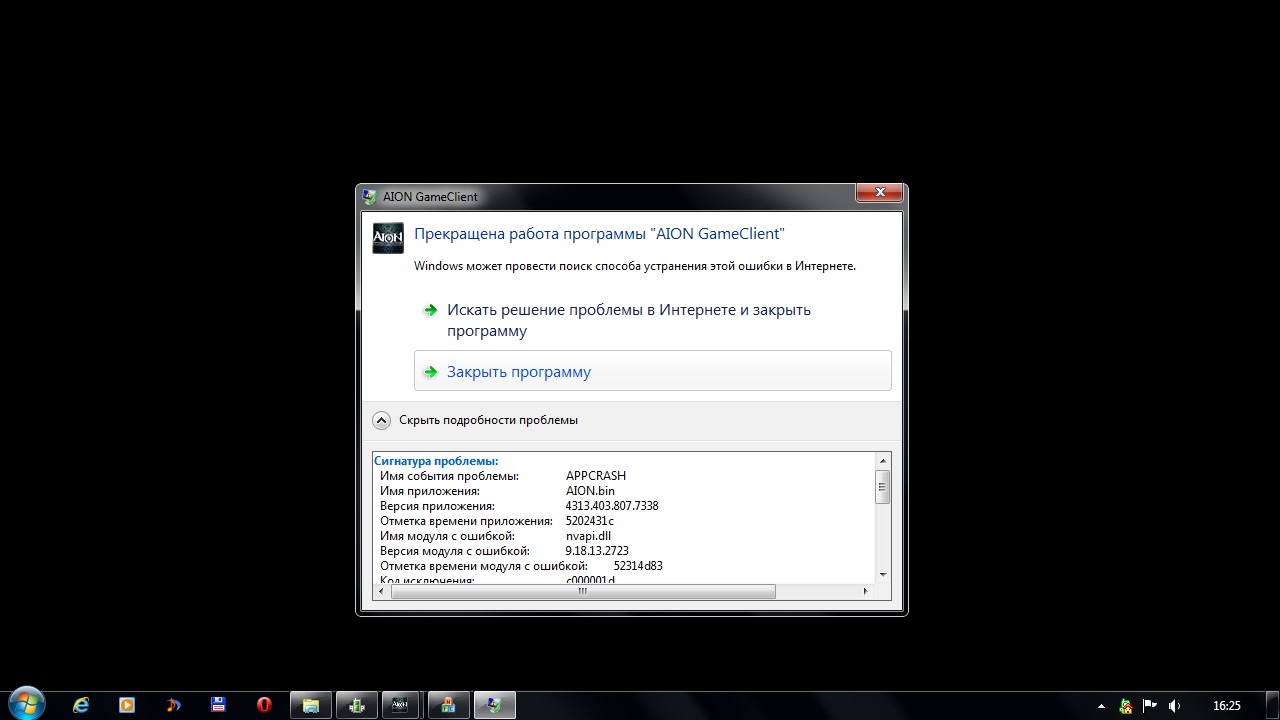The width and height of the screenshot is (1280, 720).
Task: Open Windows Media Player from the taskbar
Action: [127, 705]
